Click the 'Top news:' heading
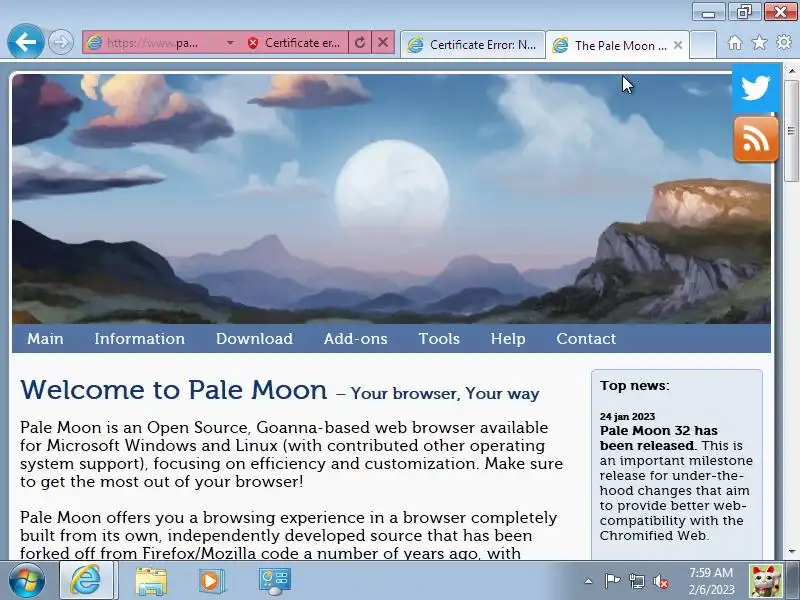 point(635,386)
